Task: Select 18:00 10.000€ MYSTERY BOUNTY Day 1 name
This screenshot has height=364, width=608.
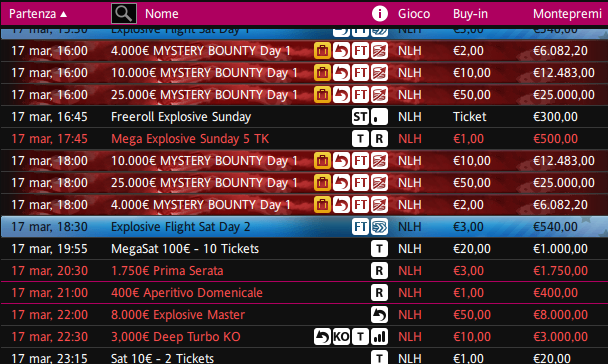Action: tap(204, 161)
